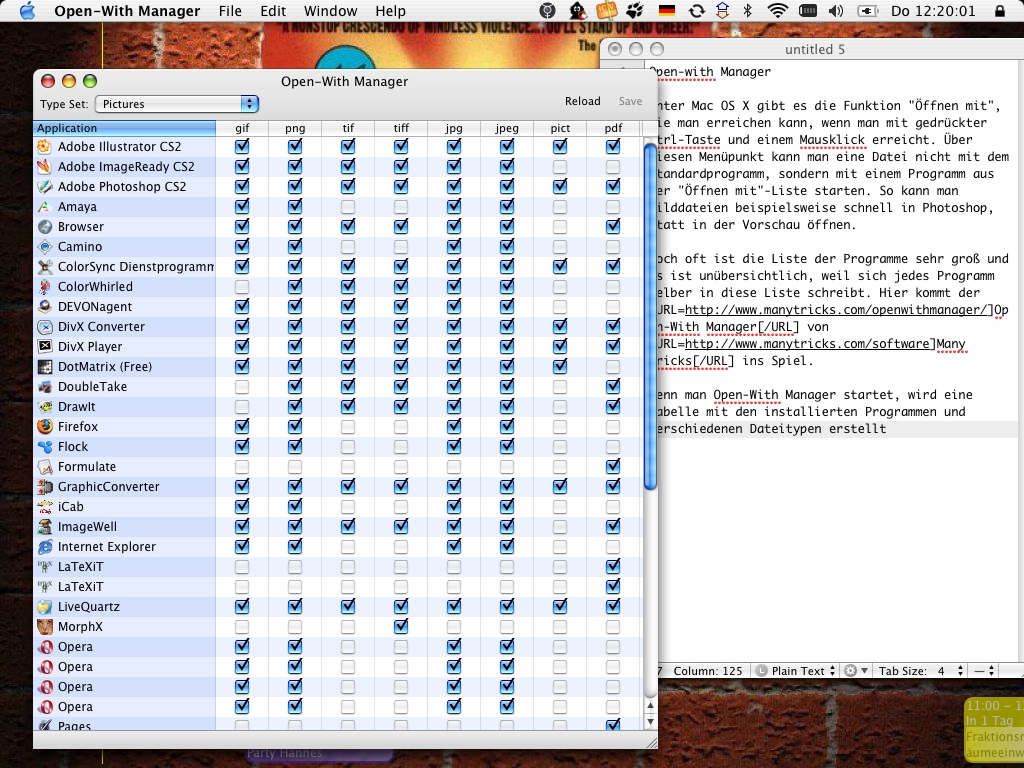Image resolution: width=1024 pixels, height=768 pixels.
Task: Enable pdf for Adobe ImageReady CS2
Action: [613, 167]
